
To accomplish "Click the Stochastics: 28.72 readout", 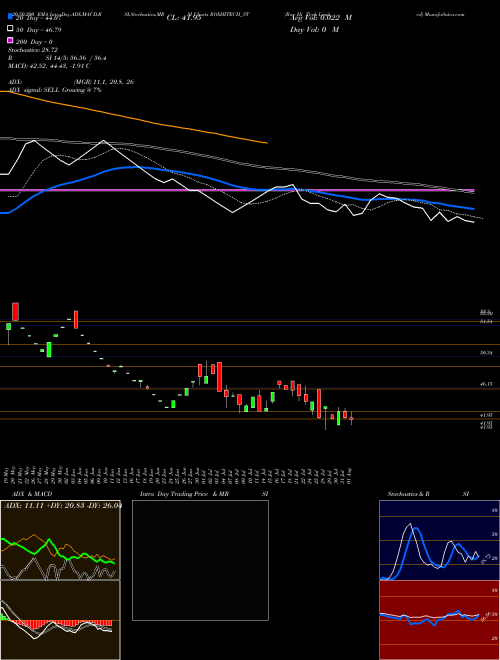I will pos(33,50).
